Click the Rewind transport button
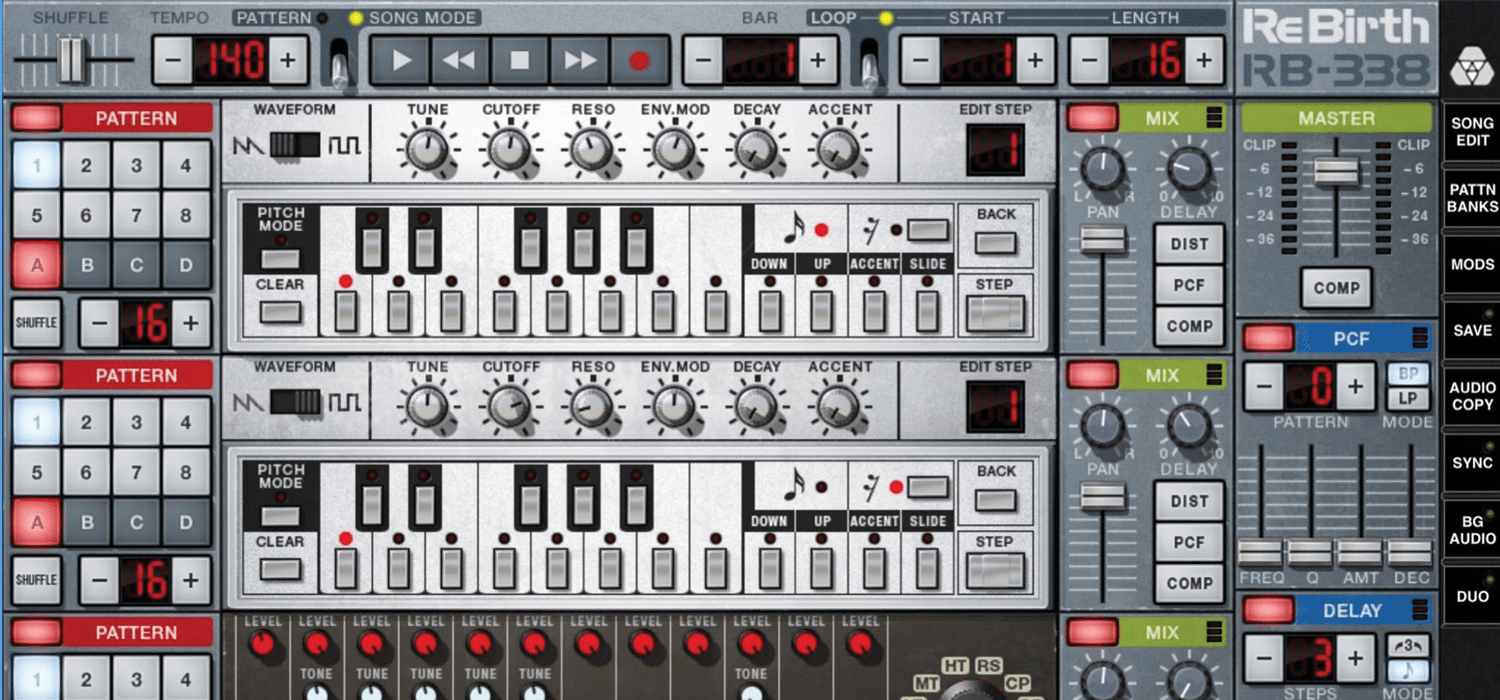Viewport: 1500px width, 700px height. coord(459,61)
